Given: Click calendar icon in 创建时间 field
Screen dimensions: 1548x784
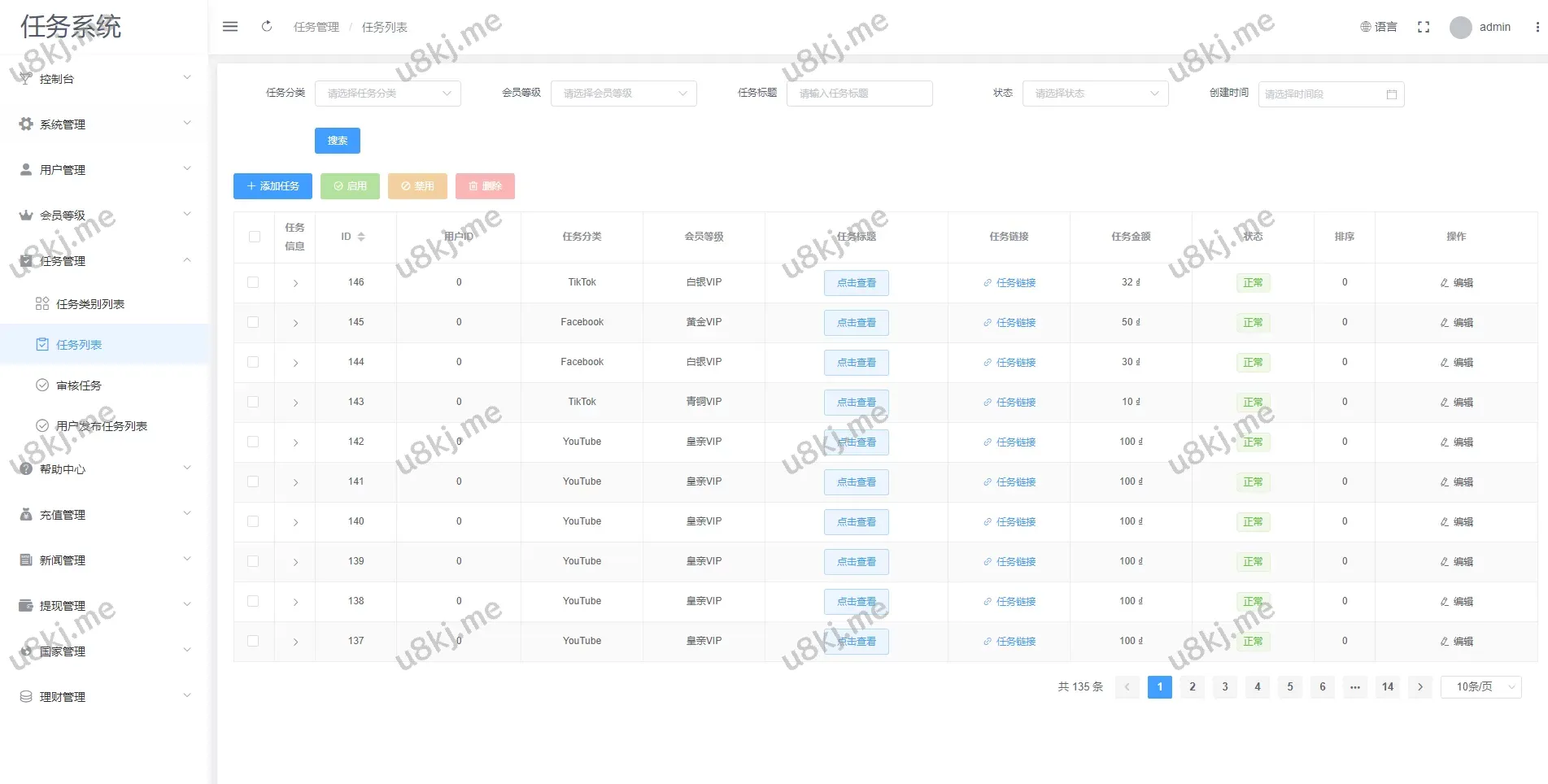Looking at the screenshot, I should coord(1391,94).
